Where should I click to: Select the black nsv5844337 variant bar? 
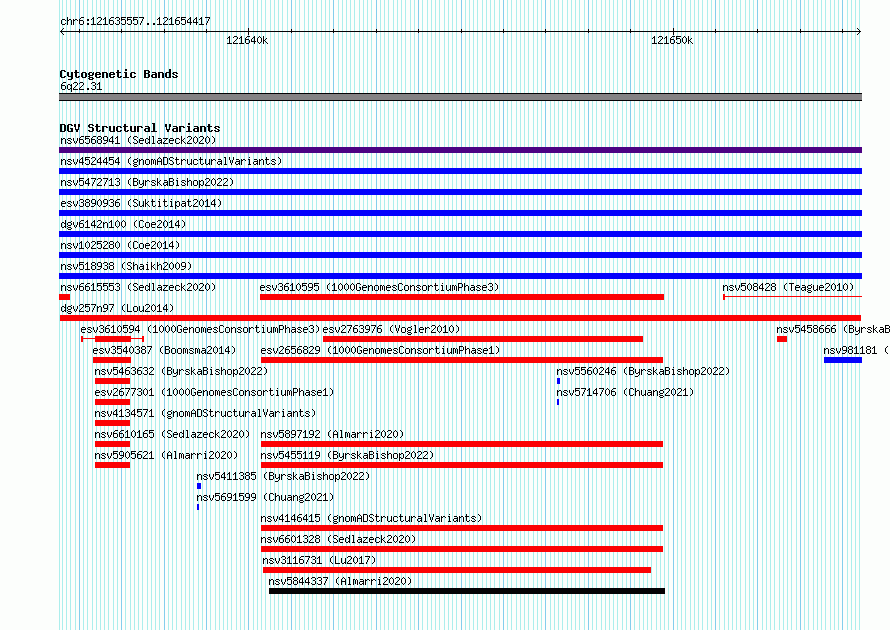(467, 591)
